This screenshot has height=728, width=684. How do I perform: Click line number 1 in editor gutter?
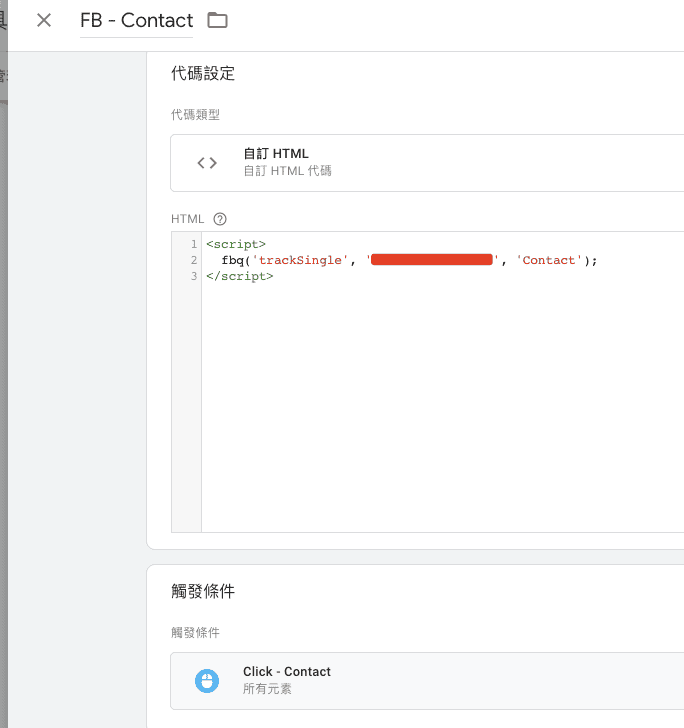point(193,244)
